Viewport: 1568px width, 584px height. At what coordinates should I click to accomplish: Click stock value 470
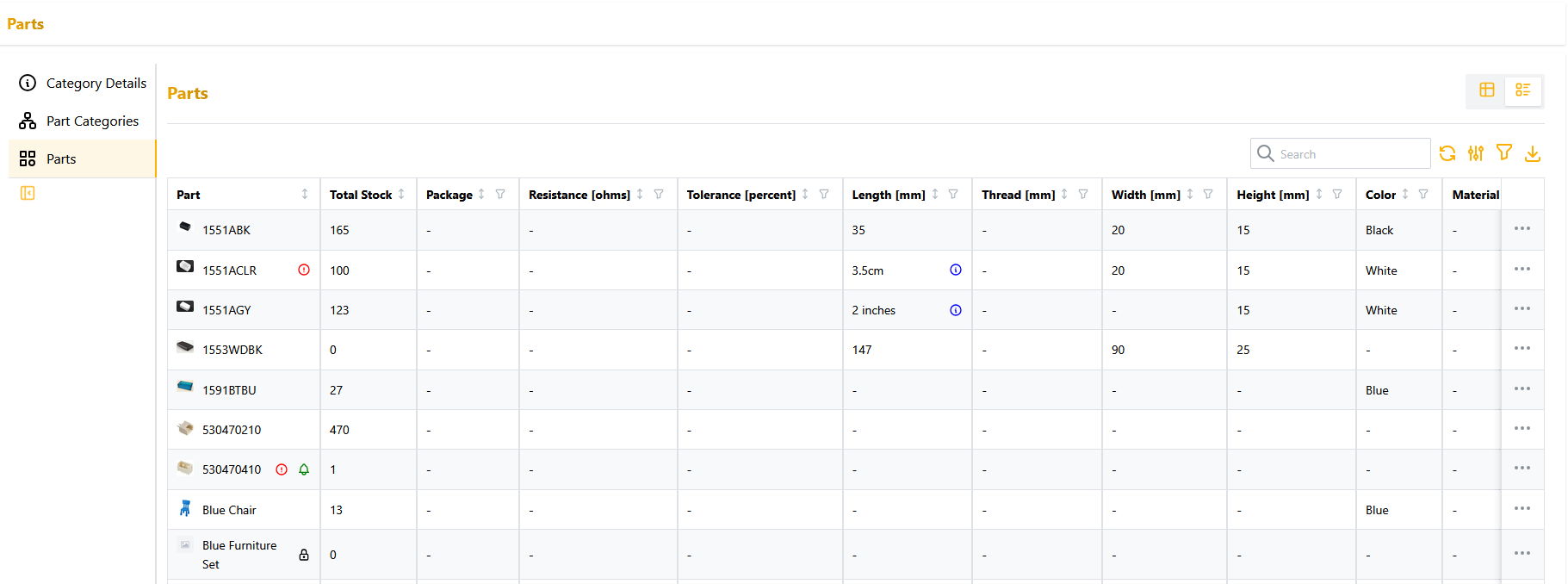point(339,430)
